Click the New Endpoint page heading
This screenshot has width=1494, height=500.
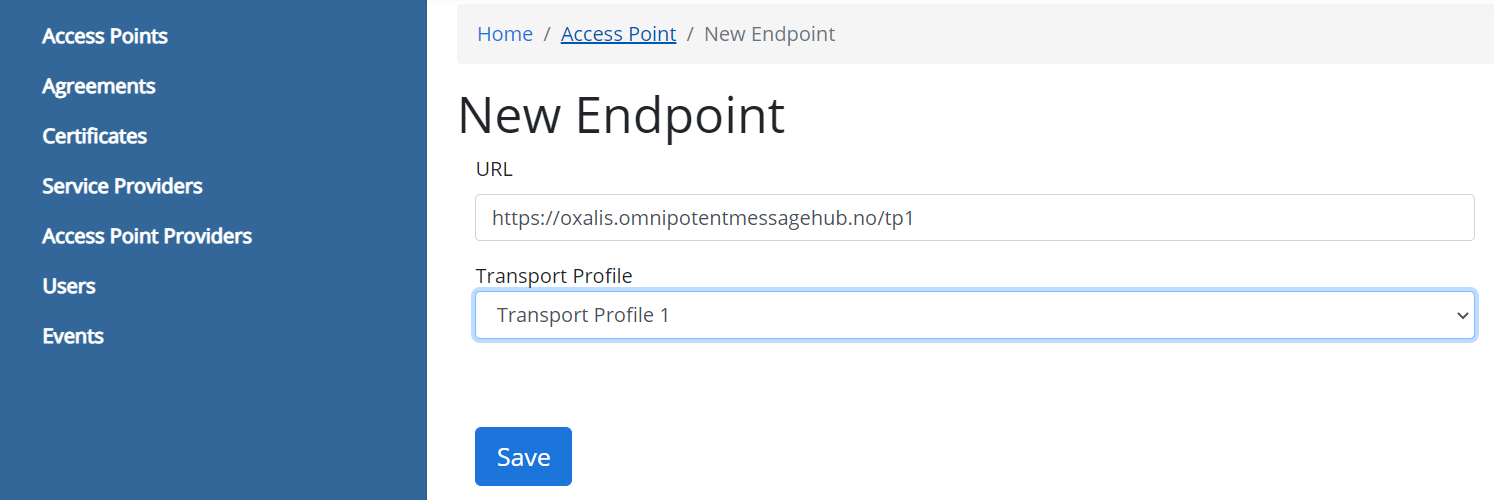tap(621, 116)
